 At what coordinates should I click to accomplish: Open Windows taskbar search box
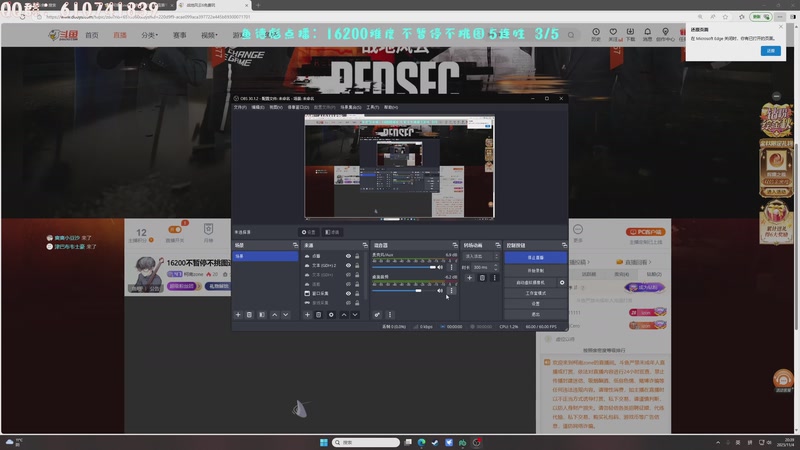(366, 442)
